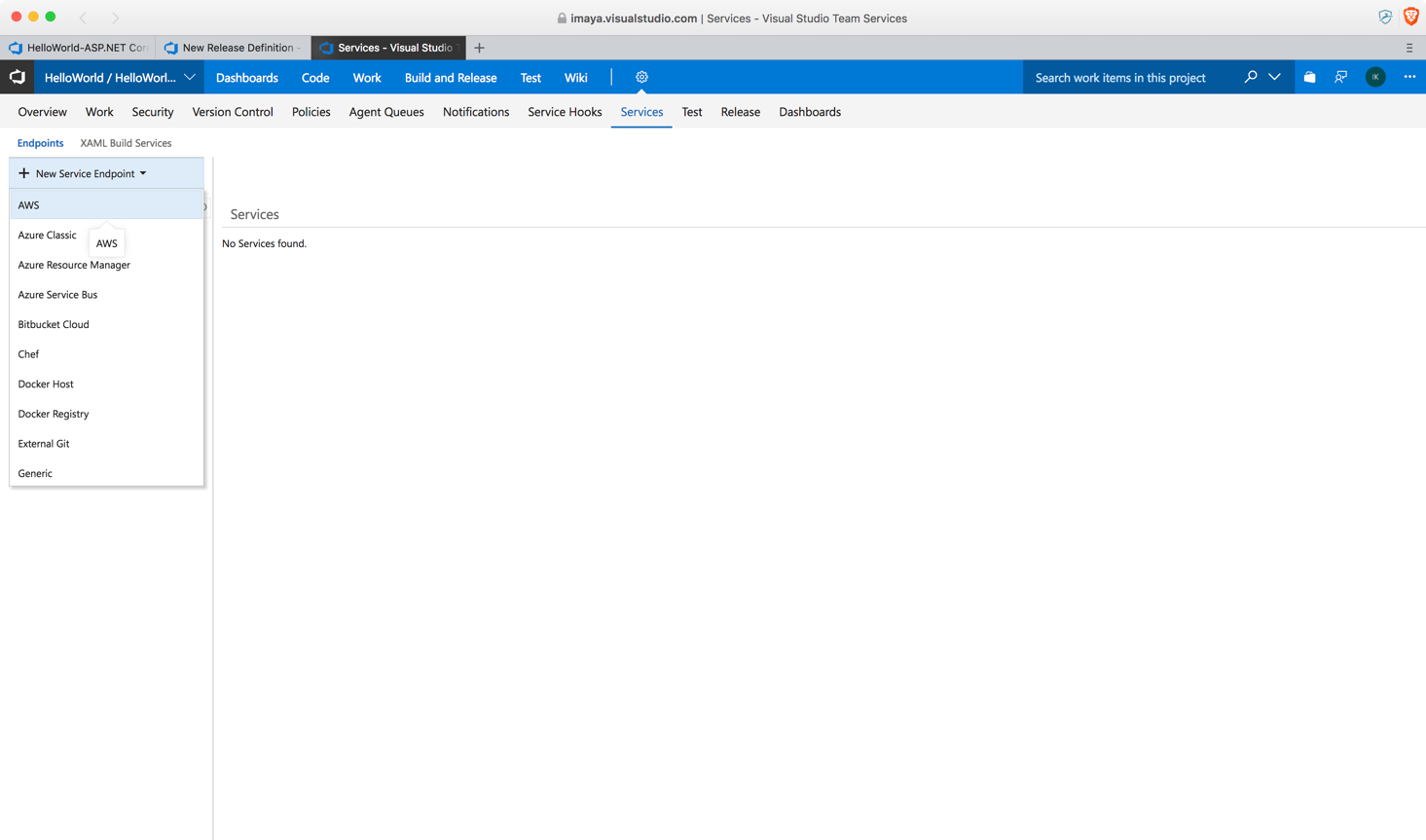Image resolution: width=1426 pixels, height=840 pixels.
Task: Go to the Service Hooks settings tab
Action: click(x=565, y=112)
